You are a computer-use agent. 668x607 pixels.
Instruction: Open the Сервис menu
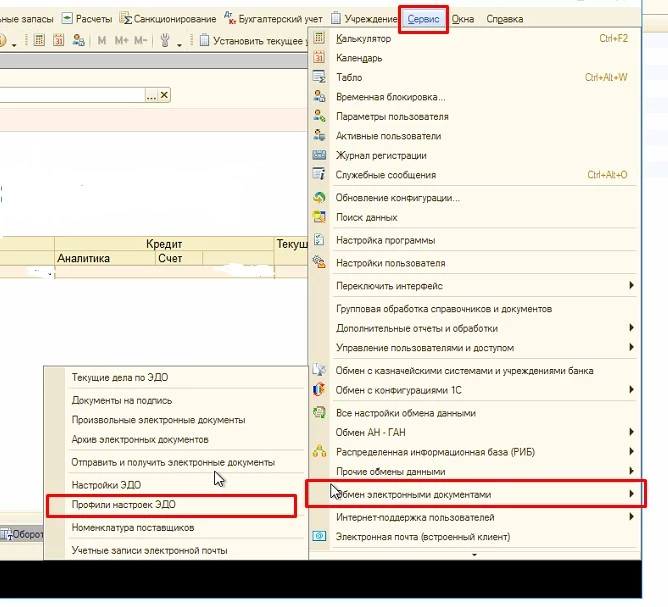[423, 19]
